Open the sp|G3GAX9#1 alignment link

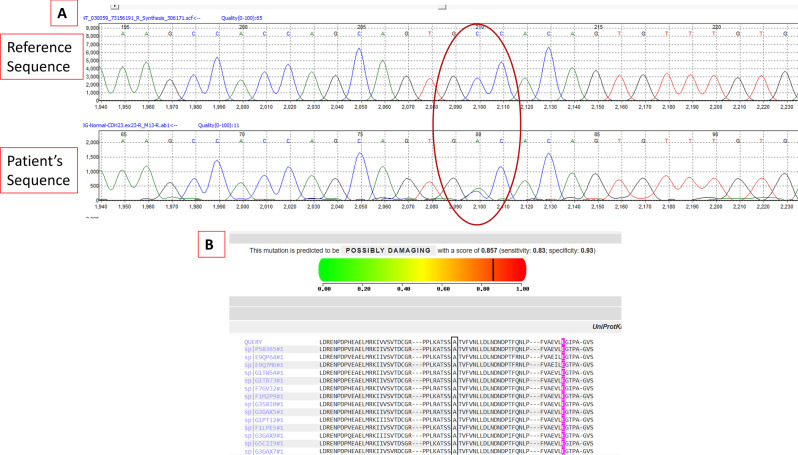(x=263, y=436)
